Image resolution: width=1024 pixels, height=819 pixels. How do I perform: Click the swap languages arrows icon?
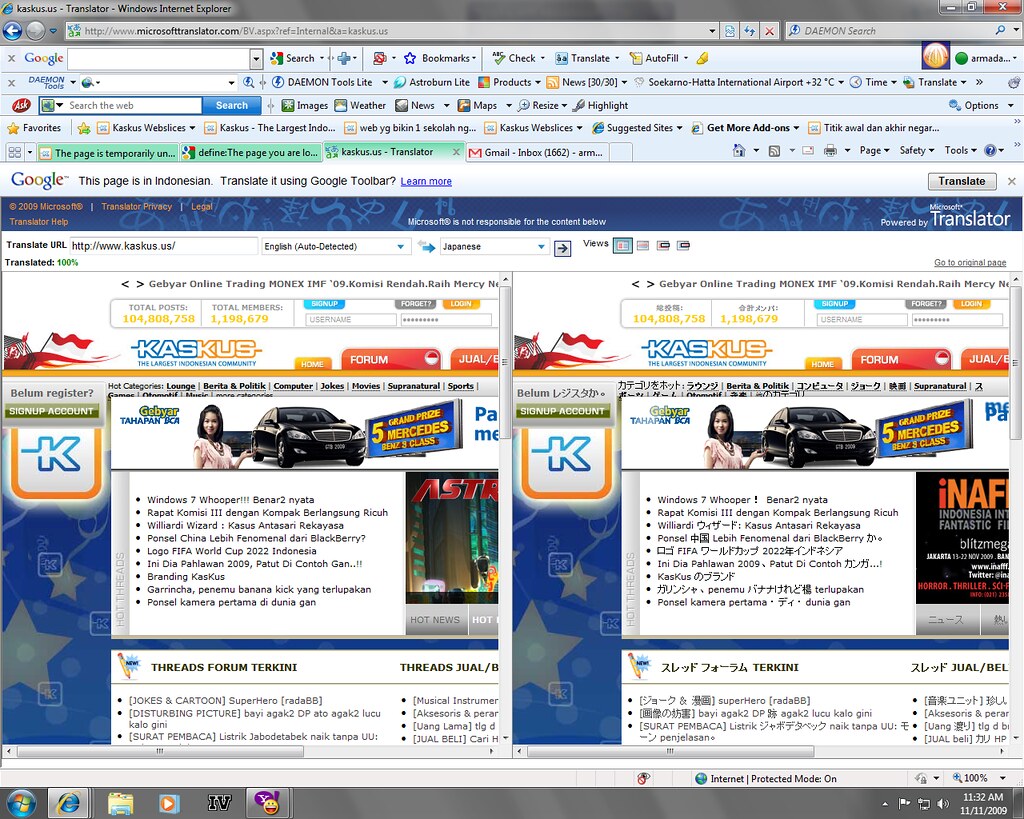click(426, 246)
